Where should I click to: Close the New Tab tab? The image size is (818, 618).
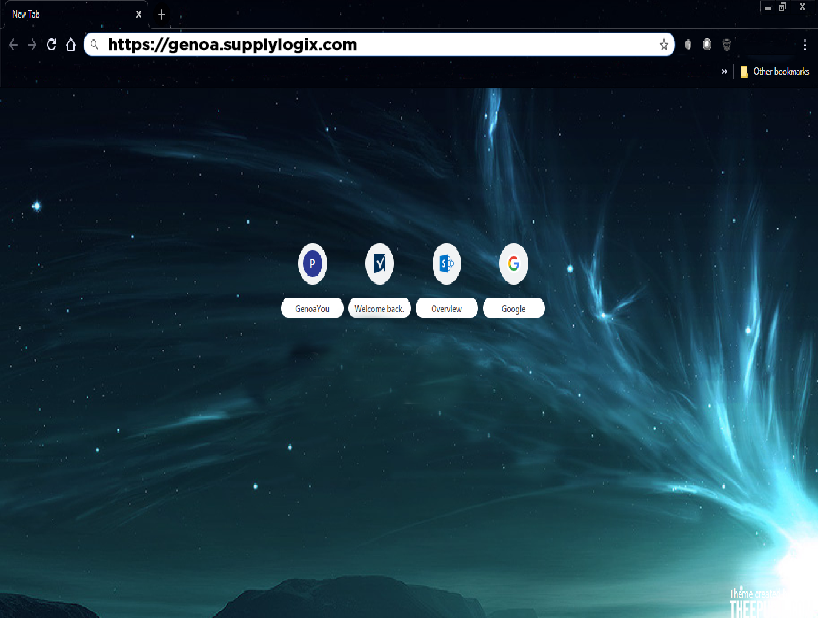click(139, 15)
